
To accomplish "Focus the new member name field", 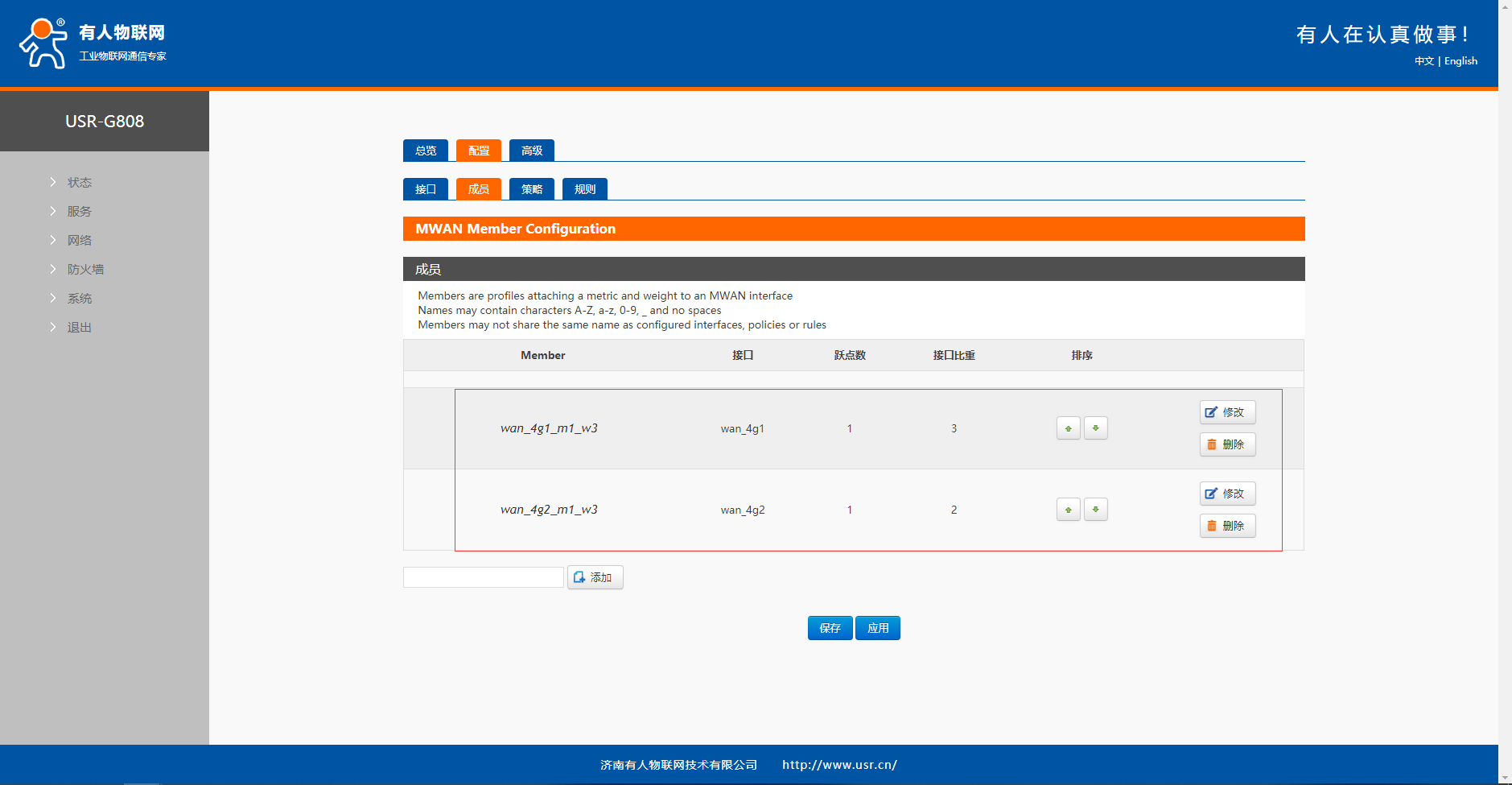I will [x=483, y=577].
